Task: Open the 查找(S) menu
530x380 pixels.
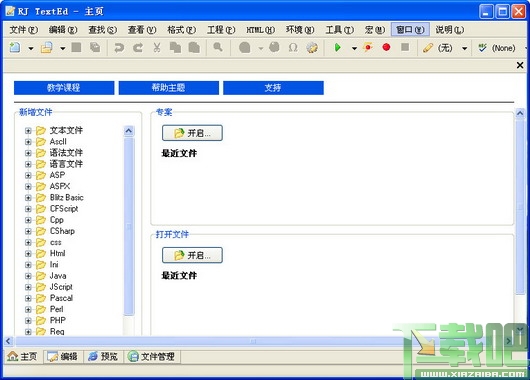Action: click(102, 30)
